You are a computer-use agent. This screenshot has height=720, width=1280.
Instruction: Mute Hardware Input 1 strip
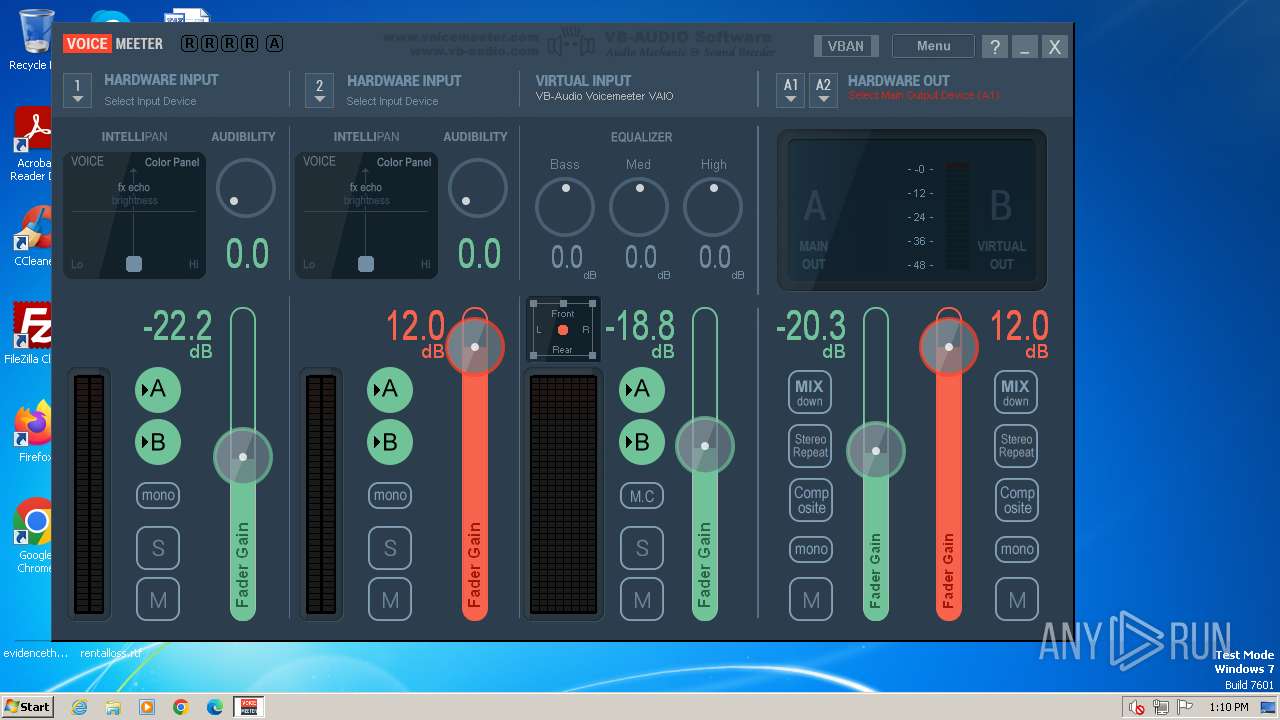[158, 600]
